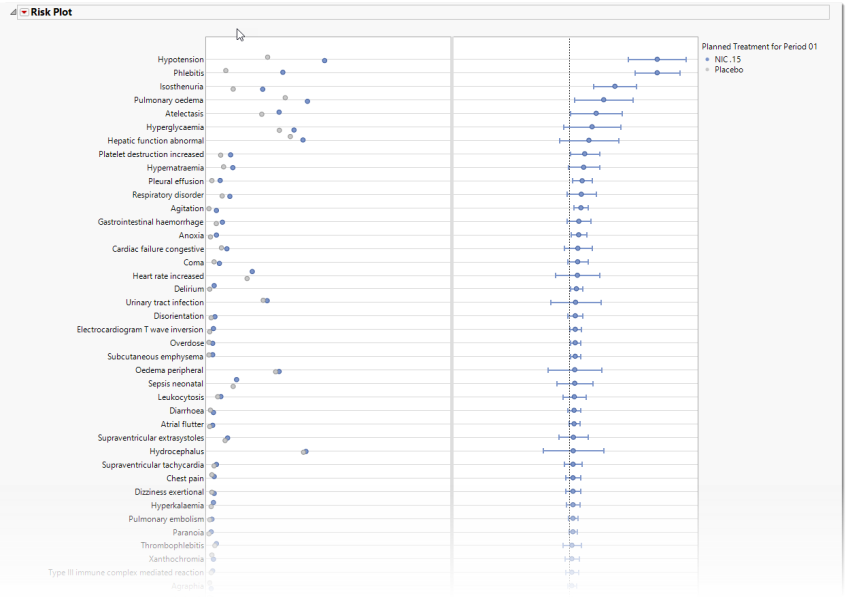
Task: Click the NIC .15 blue legend marker
Action: coord(707,60)
